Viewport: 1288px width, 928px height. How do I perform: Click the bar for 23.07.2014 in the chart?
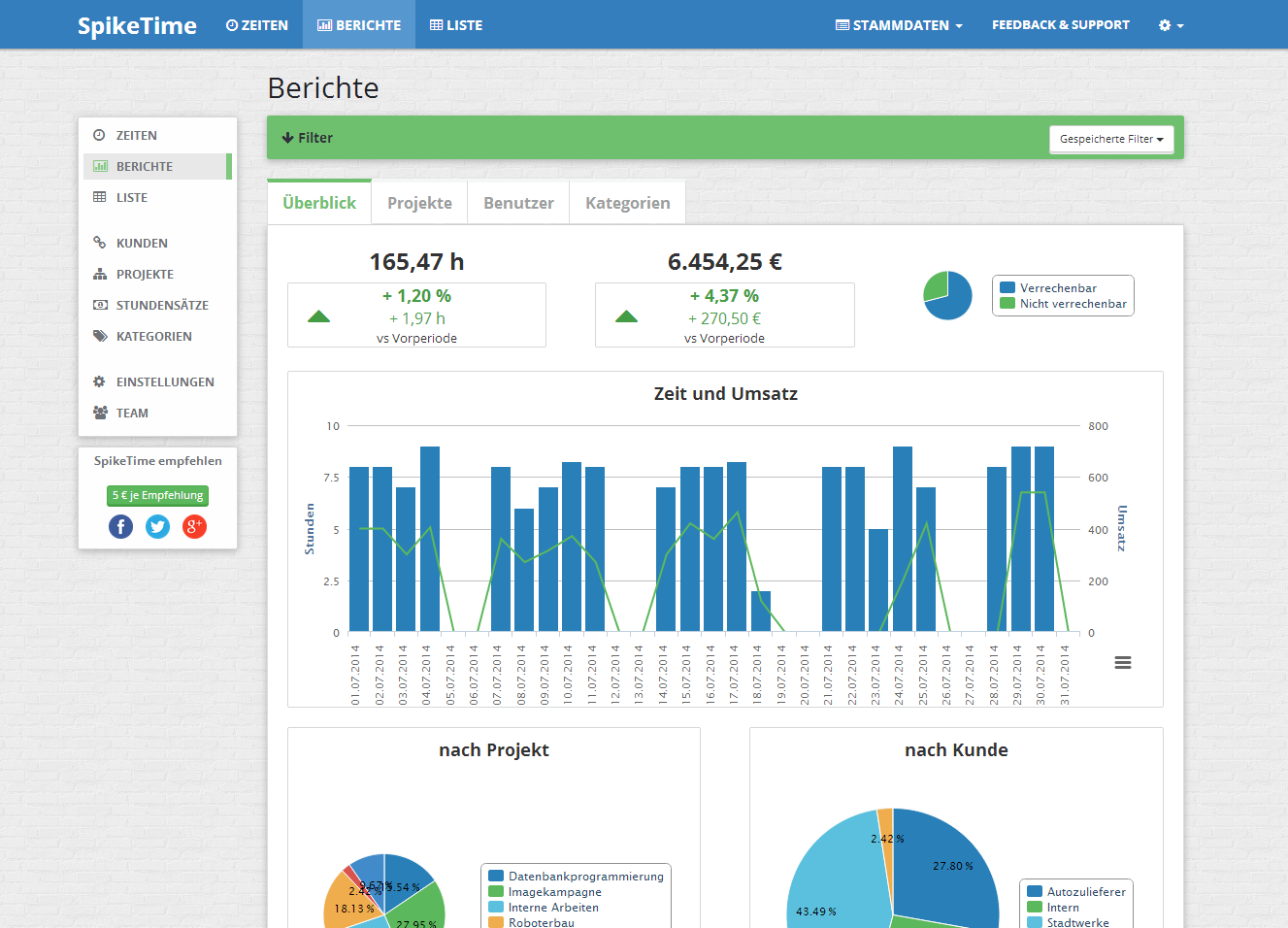[x=878, y=580]
